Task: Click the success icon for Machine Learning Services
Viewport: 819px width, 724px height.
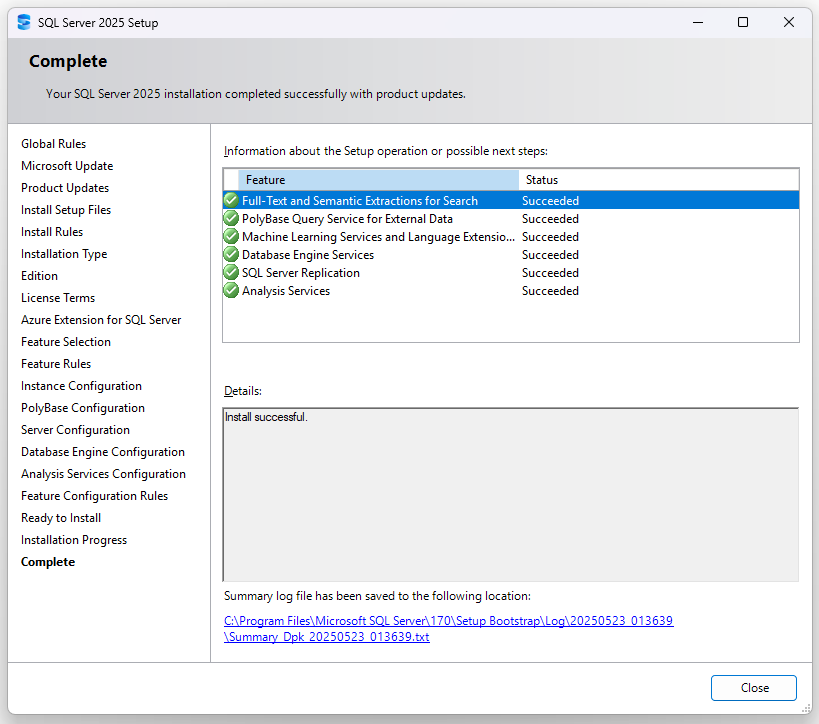Action: coord(231,236)
